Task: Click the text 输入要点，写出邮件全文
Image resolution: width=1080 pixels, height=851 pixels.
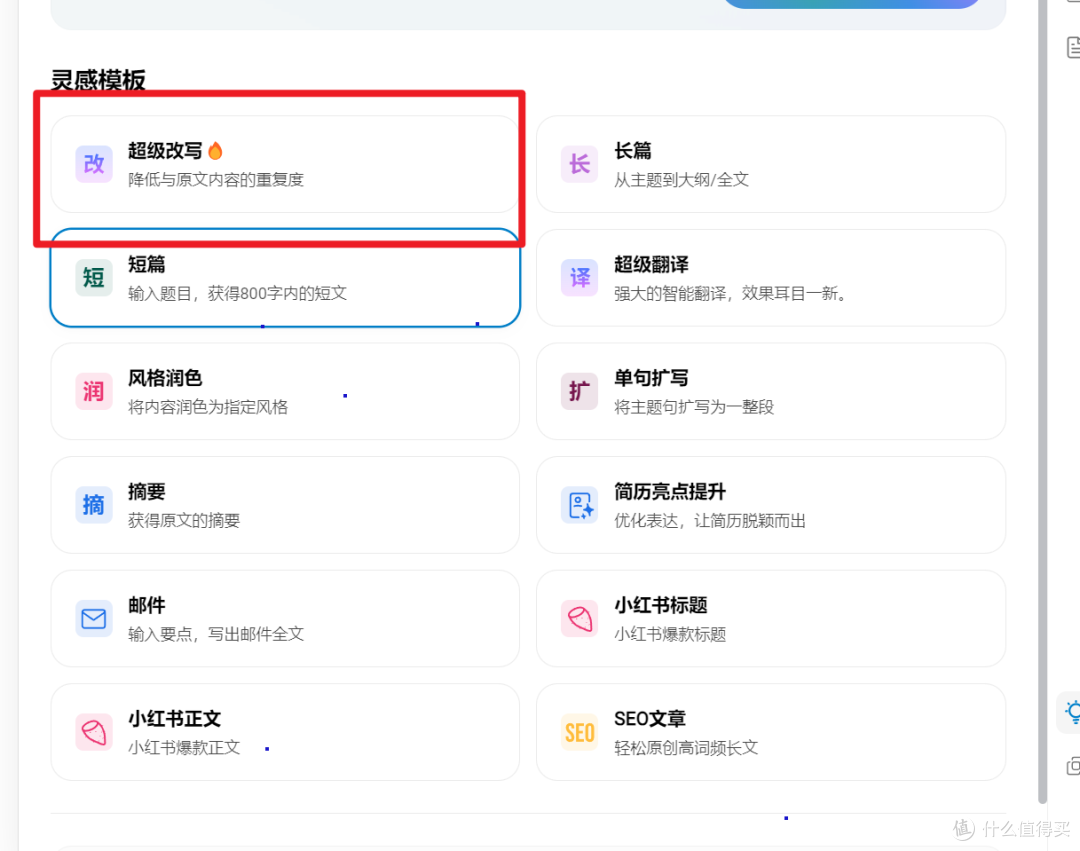Action: [x=216, y=634]
